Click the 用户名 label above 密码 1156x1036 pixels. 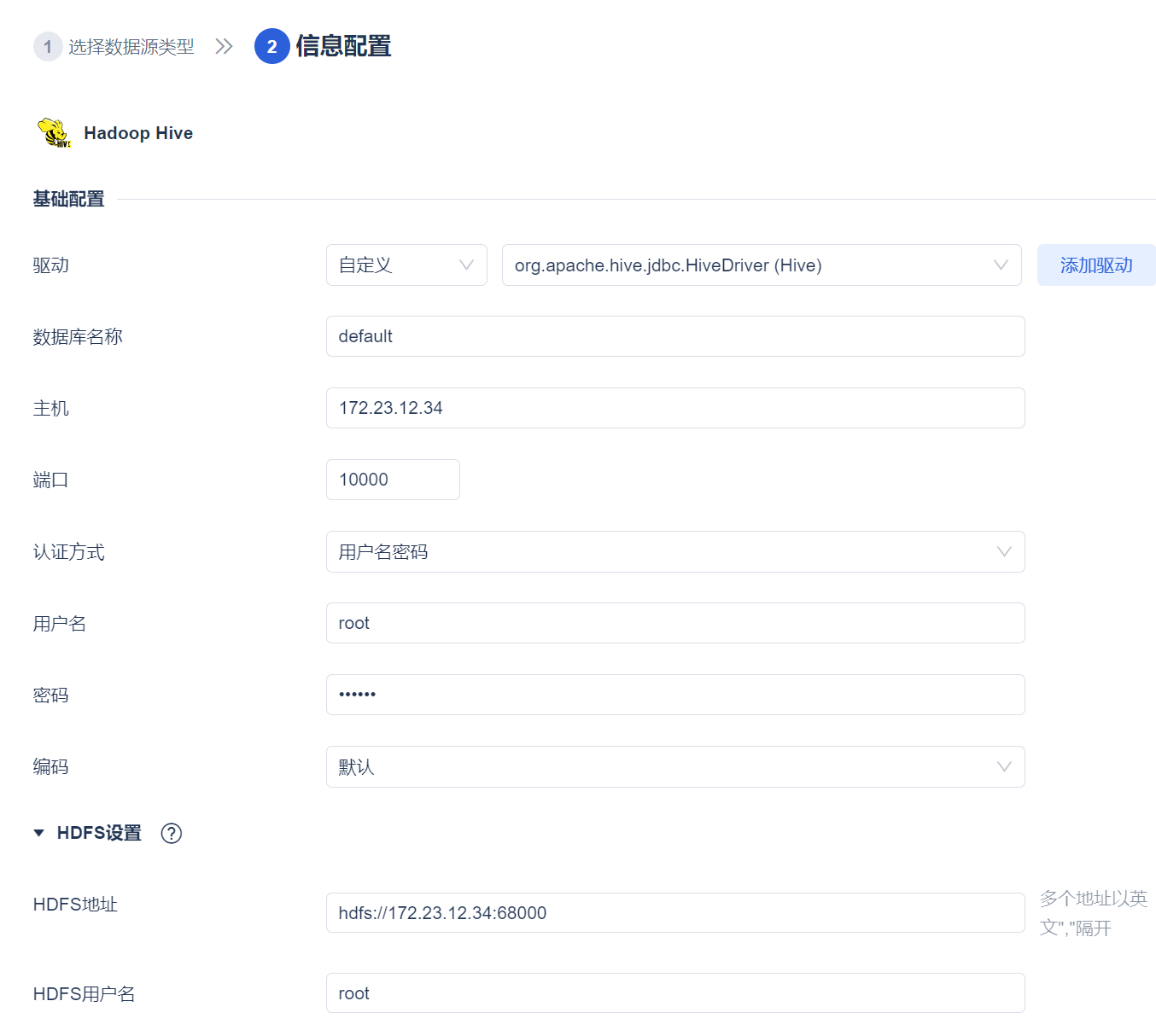(x=60, y=624)
